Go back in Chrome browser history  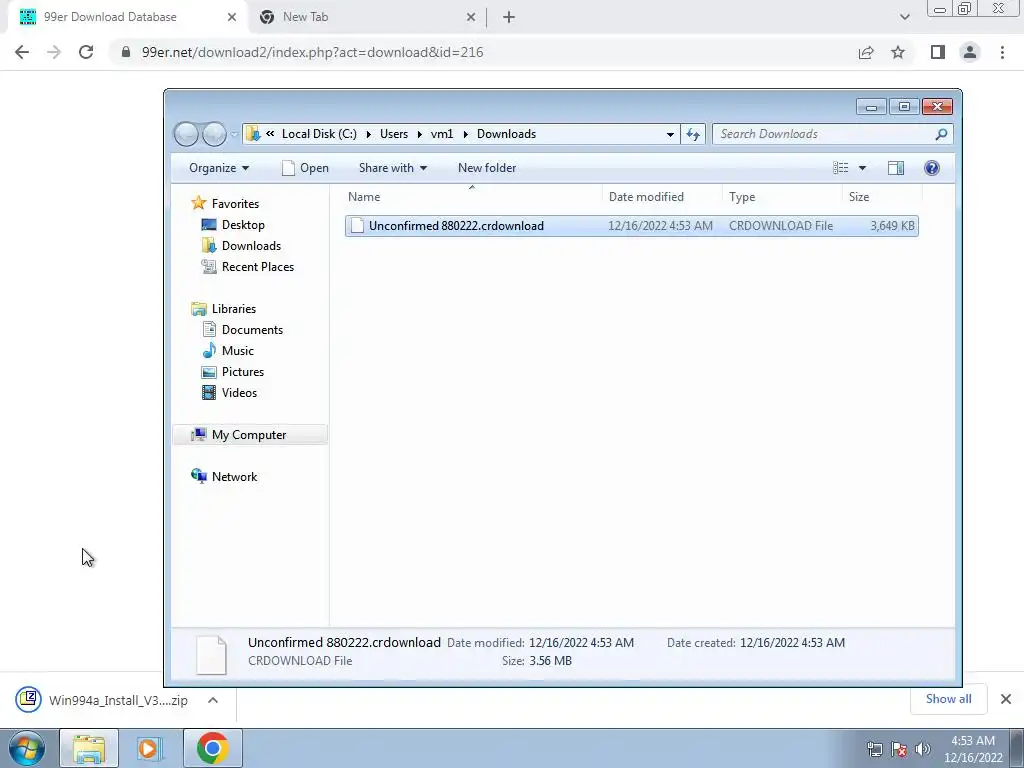coord(22,52)
